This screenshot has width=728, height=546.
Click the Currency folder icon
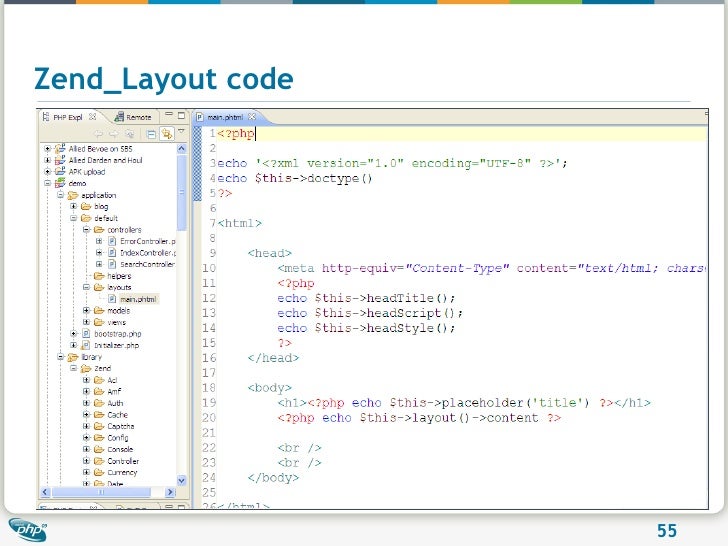(x=99, y=472)
